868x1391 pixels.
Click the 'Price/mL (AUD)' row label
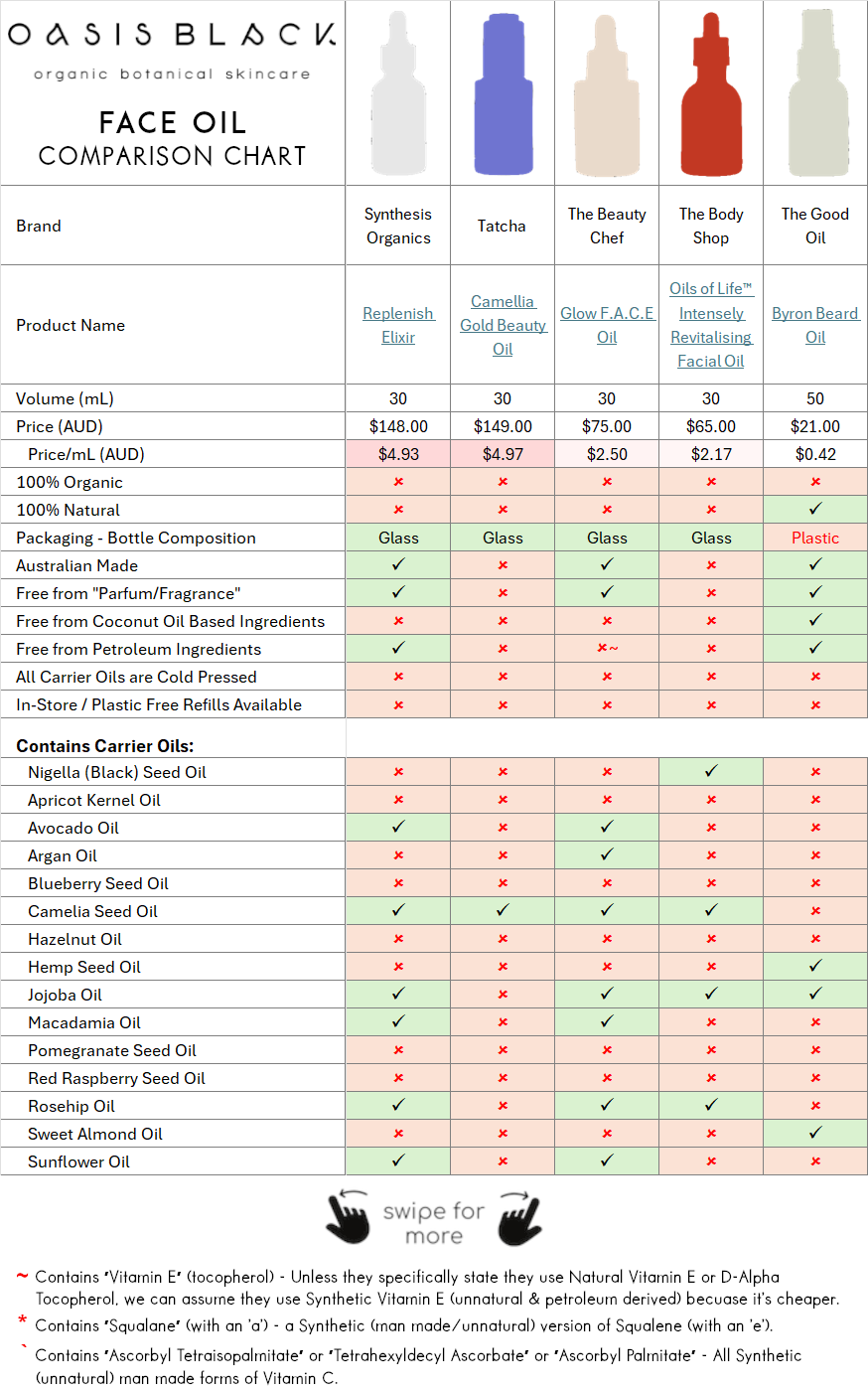(x=86, y=454)
